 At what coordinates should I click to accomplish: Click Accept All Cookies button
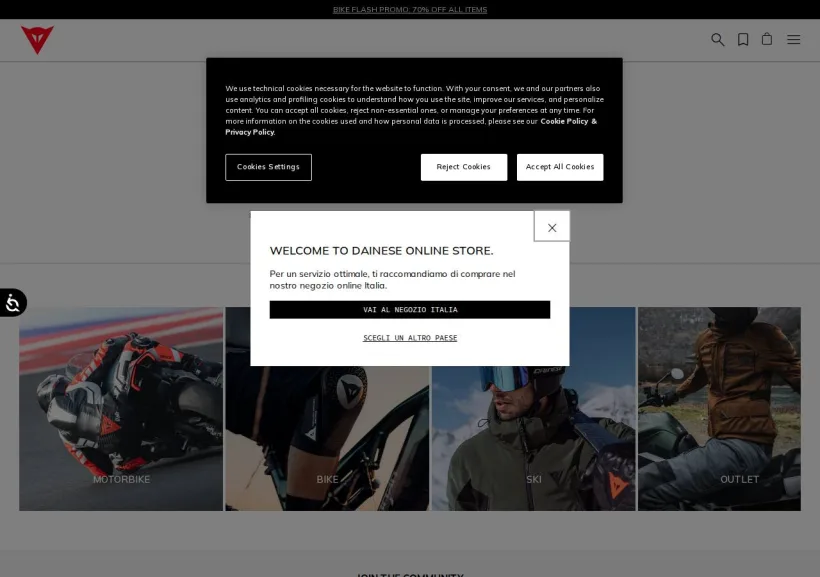click(x=560, y=167)
